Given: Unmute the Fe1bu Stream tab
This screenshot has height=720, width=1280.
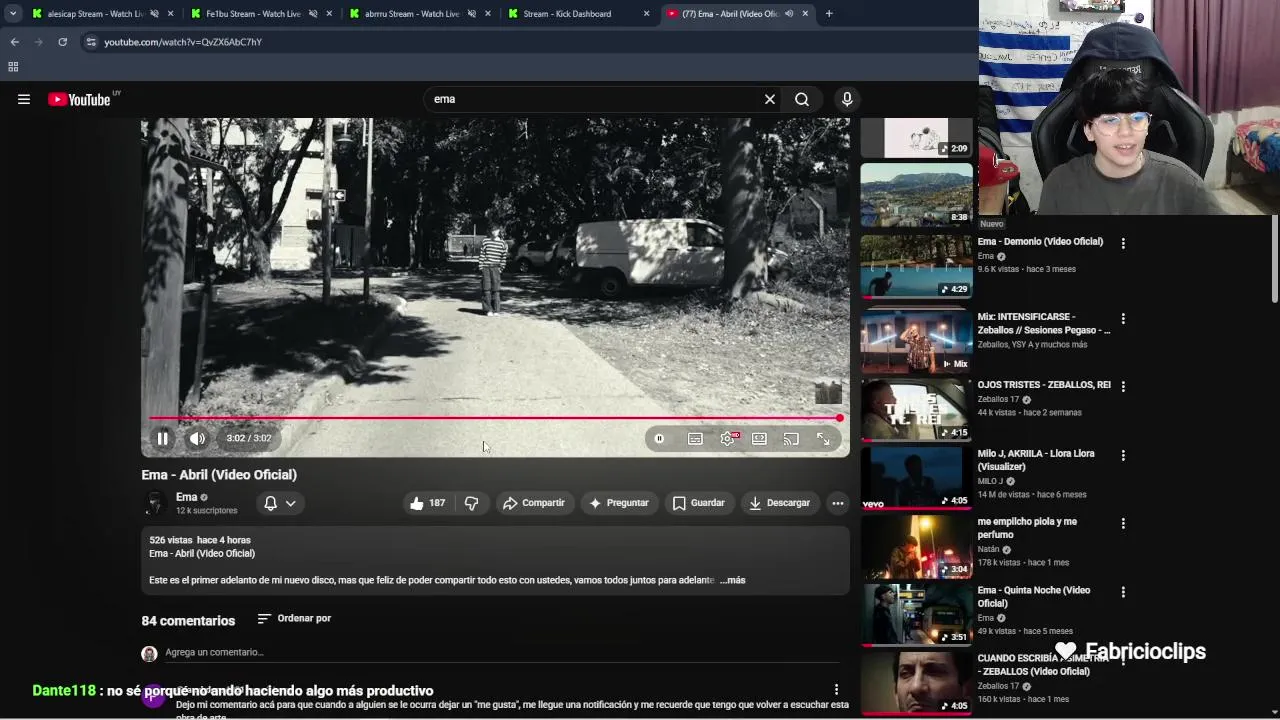Looking at the screenshot, I should click(313, 14).
